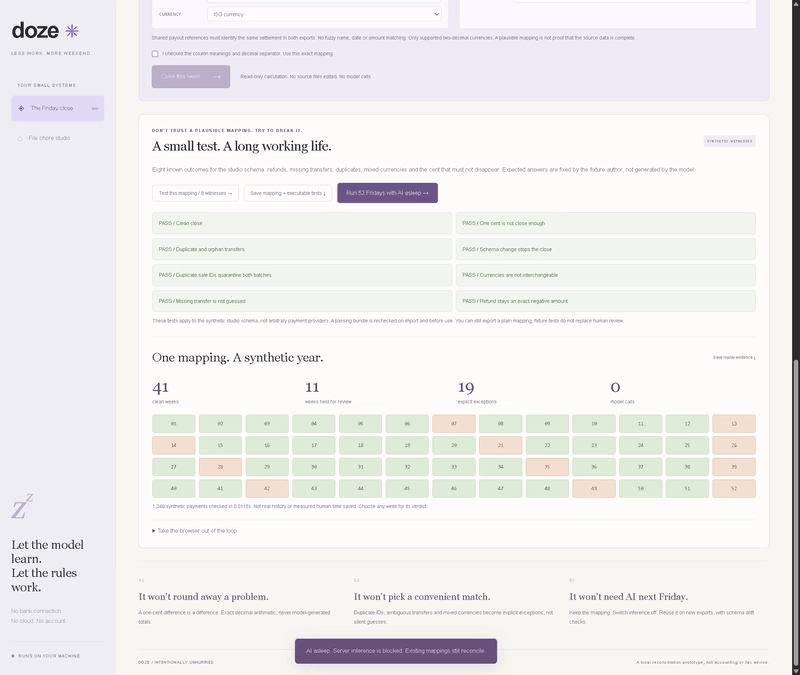Click the '19' explicit exceptions count
The height and width of the screenshot is (675, 800).
point(466,388)
